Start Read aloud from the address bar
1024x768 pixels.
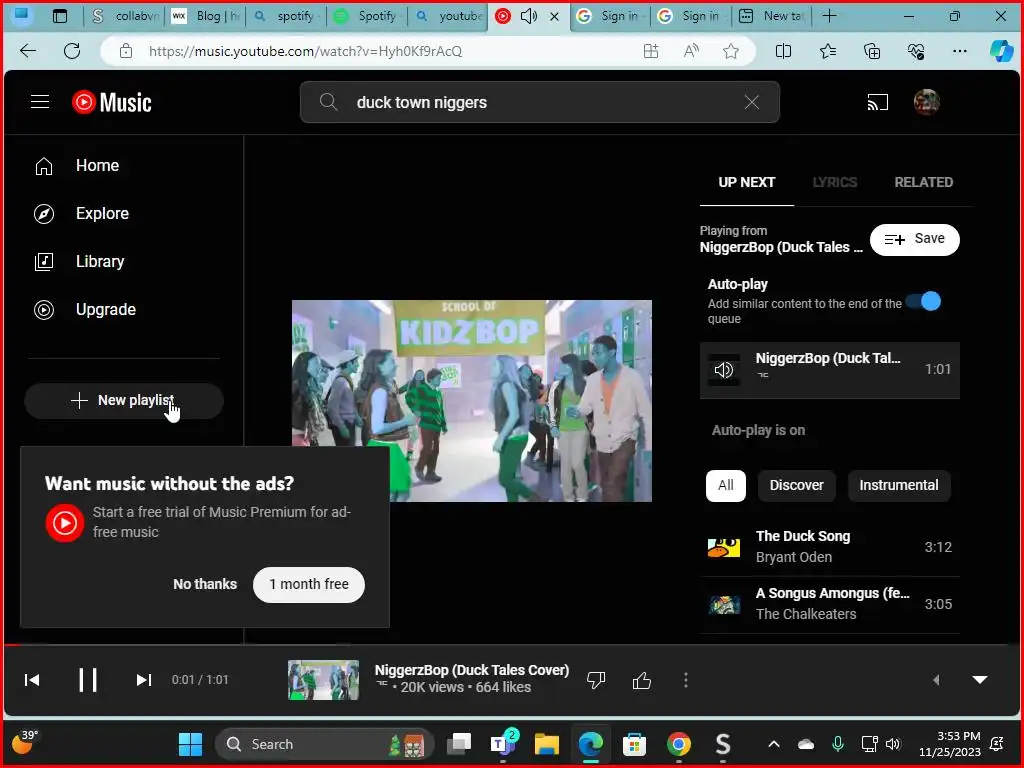pos(691,51)
